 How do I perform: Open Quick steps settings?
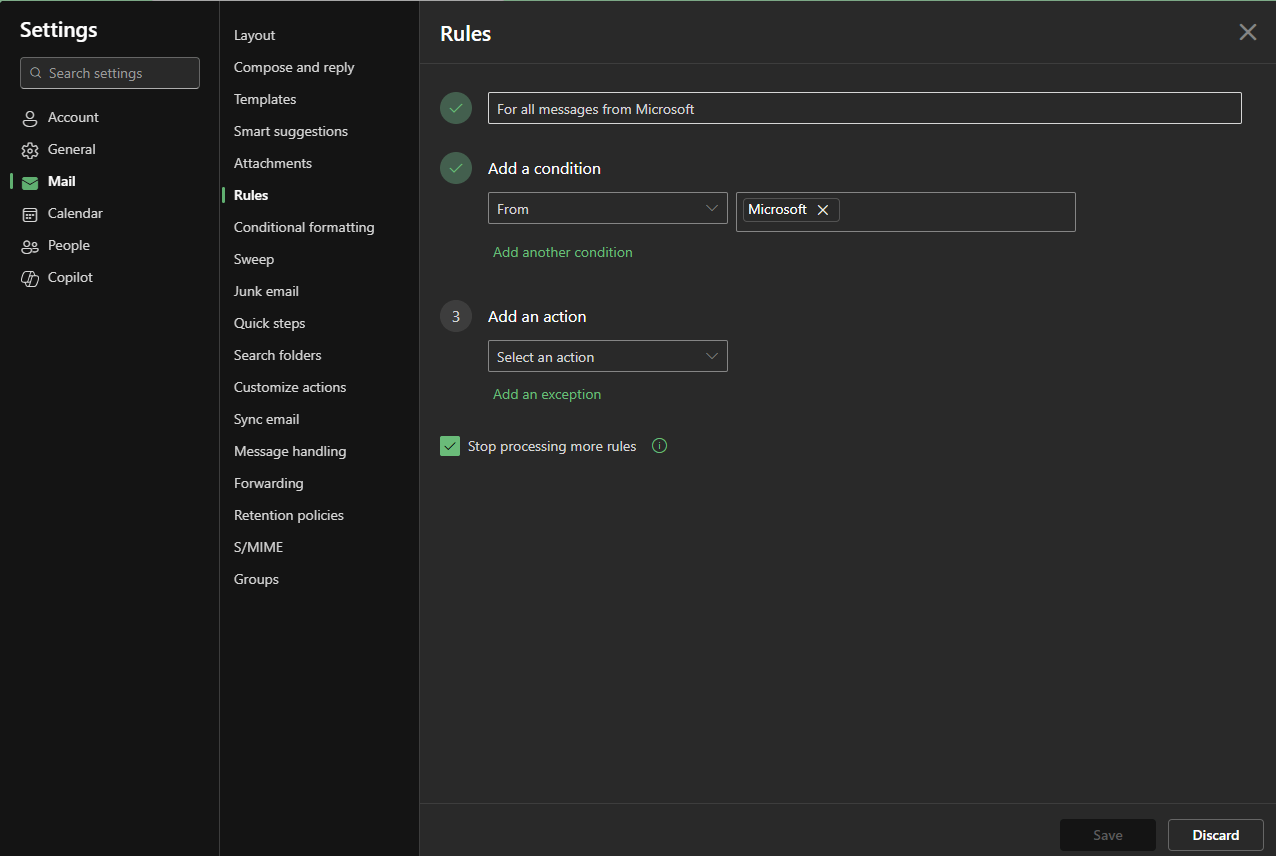pos(269,323)
